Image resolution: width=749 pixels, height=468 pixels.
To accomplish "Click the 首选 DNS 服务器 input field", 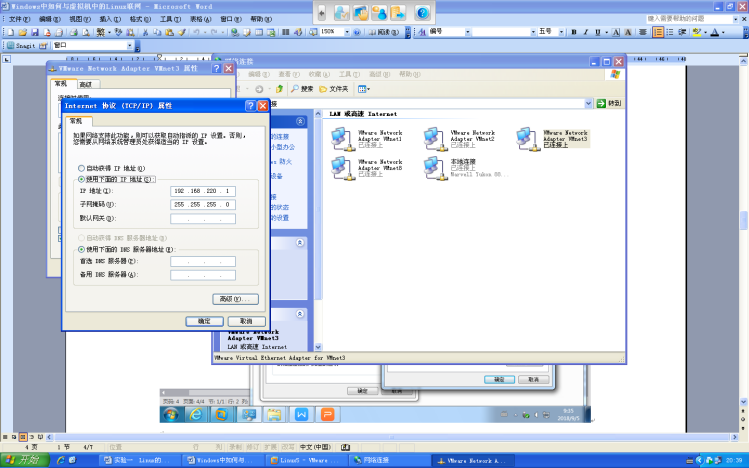I will (x=203, y=261).
